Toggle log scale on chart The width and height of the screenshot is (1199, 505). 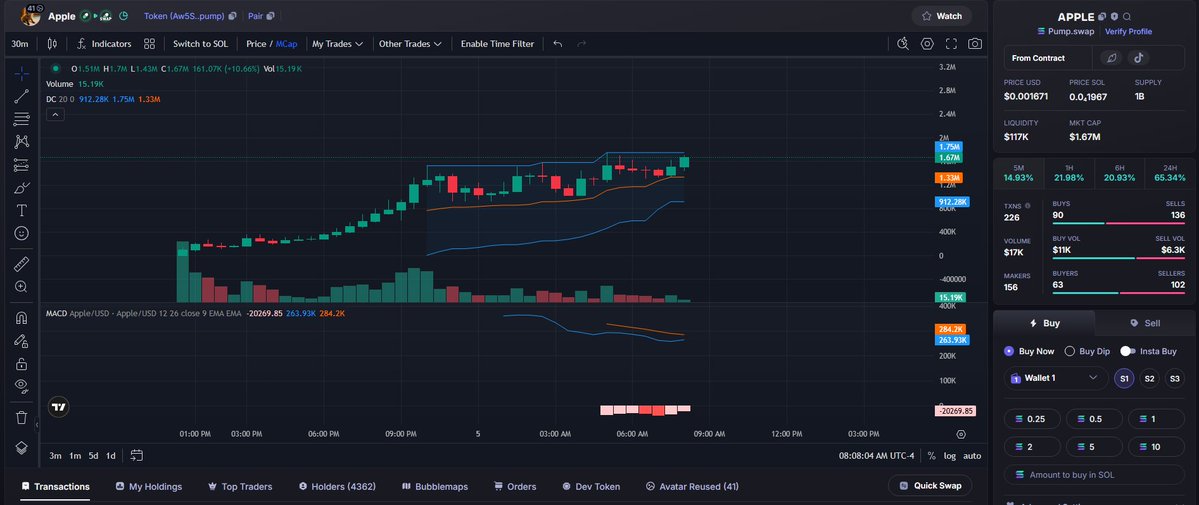tap(950, 455)
